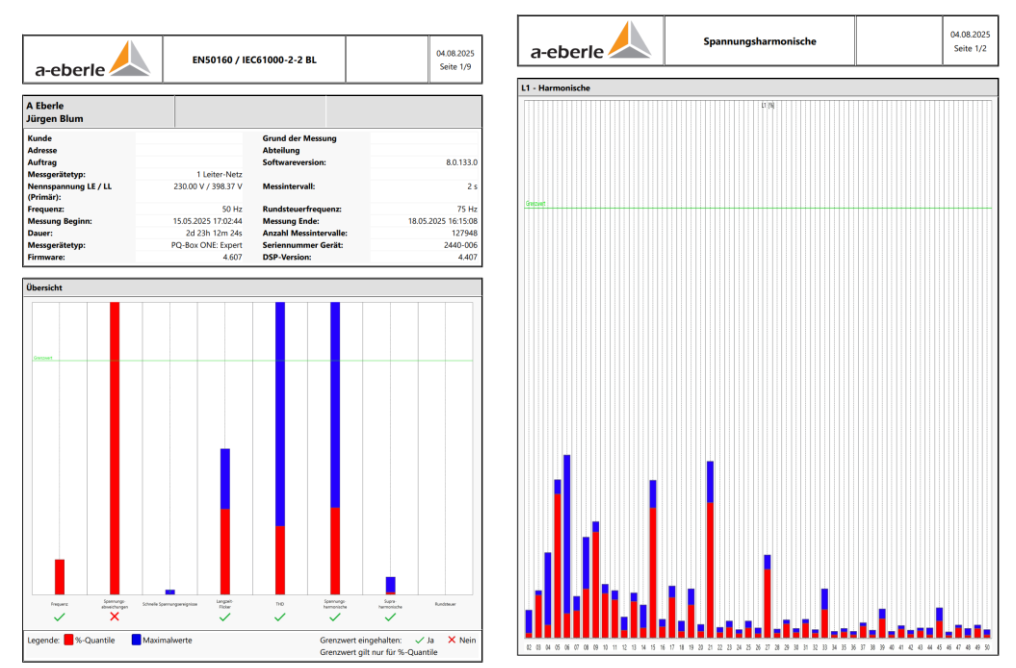This screenshot has height=668, width=1016.
Task: Click the empty Grund der Messung field
Action: 425,138
